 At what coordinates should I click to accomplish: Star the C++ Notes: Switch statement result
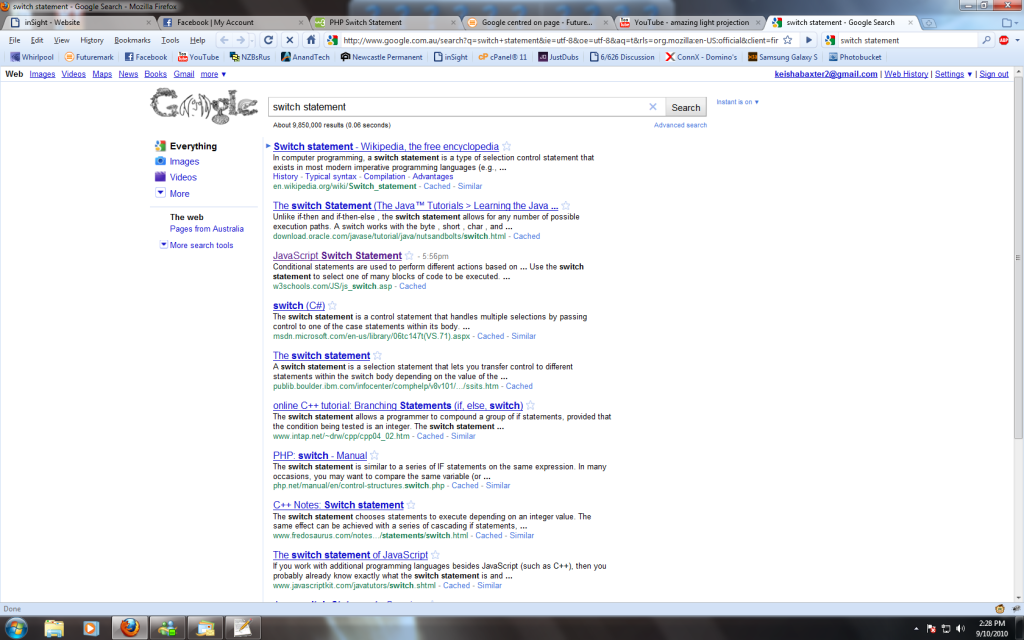pos(411,505)
